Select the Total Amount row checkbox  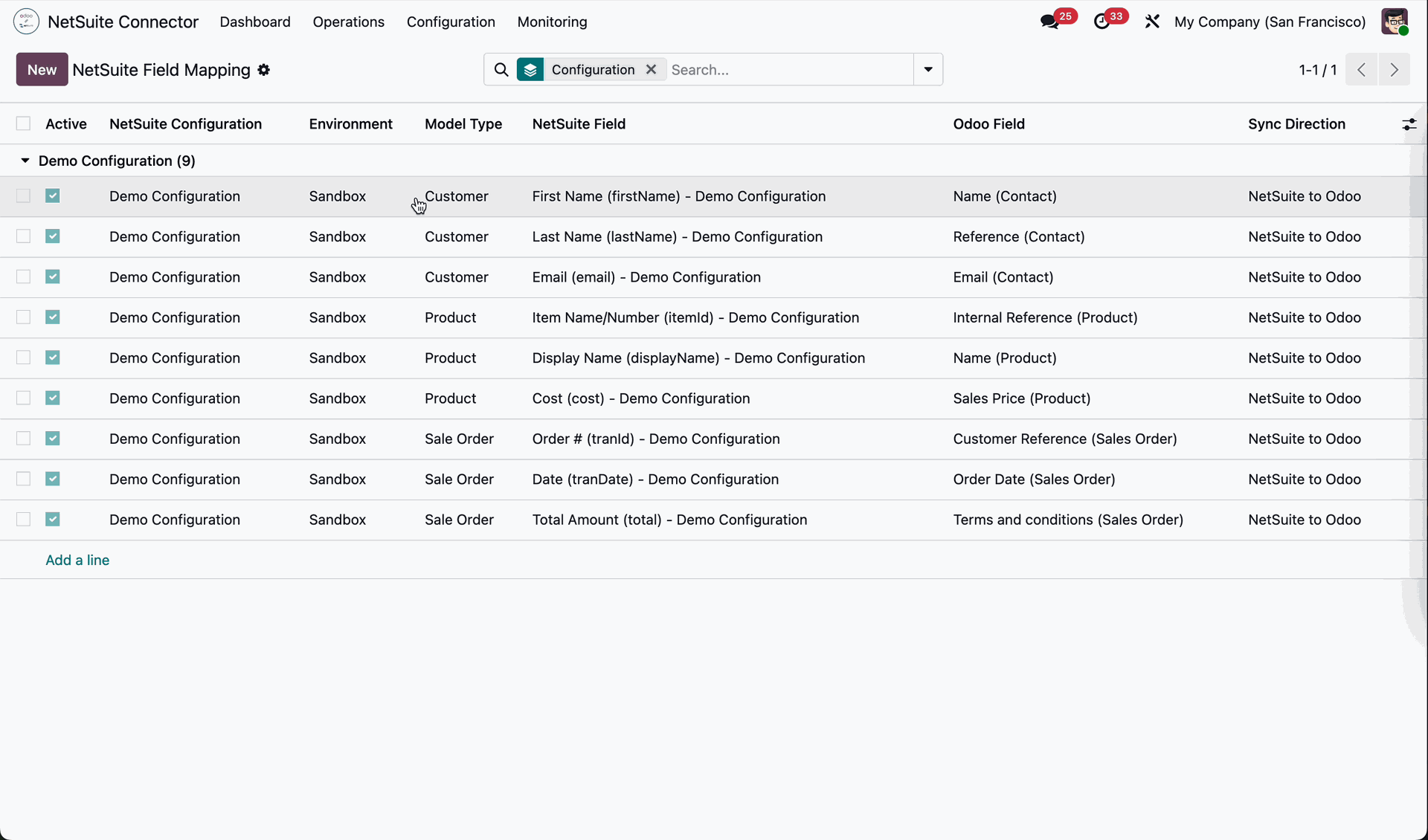click(x=23, y=520)
